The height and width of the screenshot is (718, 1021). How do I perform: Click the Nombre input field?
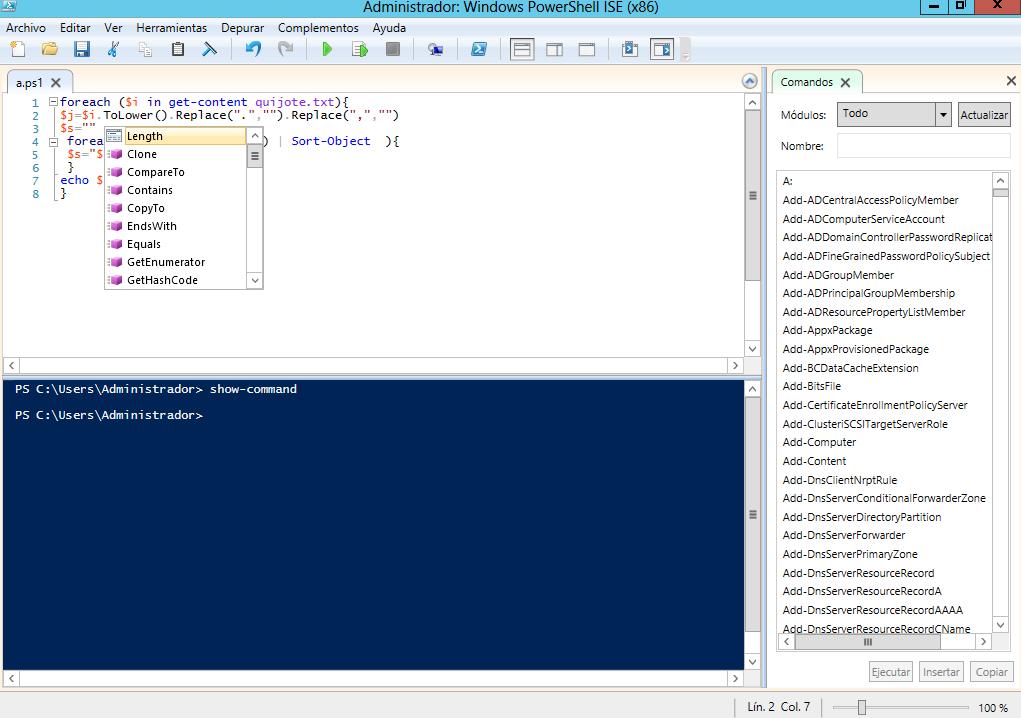coord(923,146)
